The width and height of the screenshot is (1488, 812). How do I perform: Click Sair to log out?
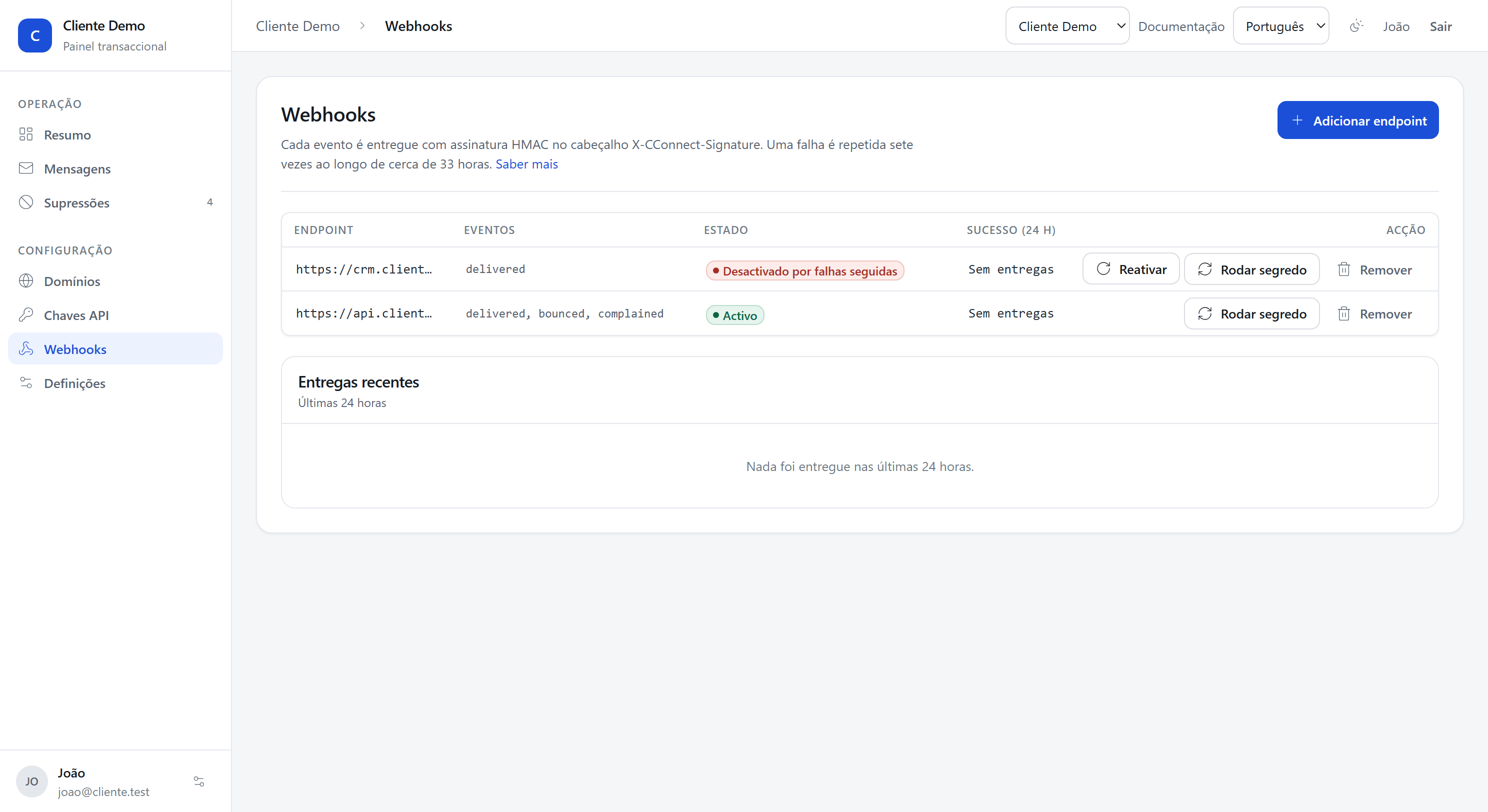(x=1440, y=26)
